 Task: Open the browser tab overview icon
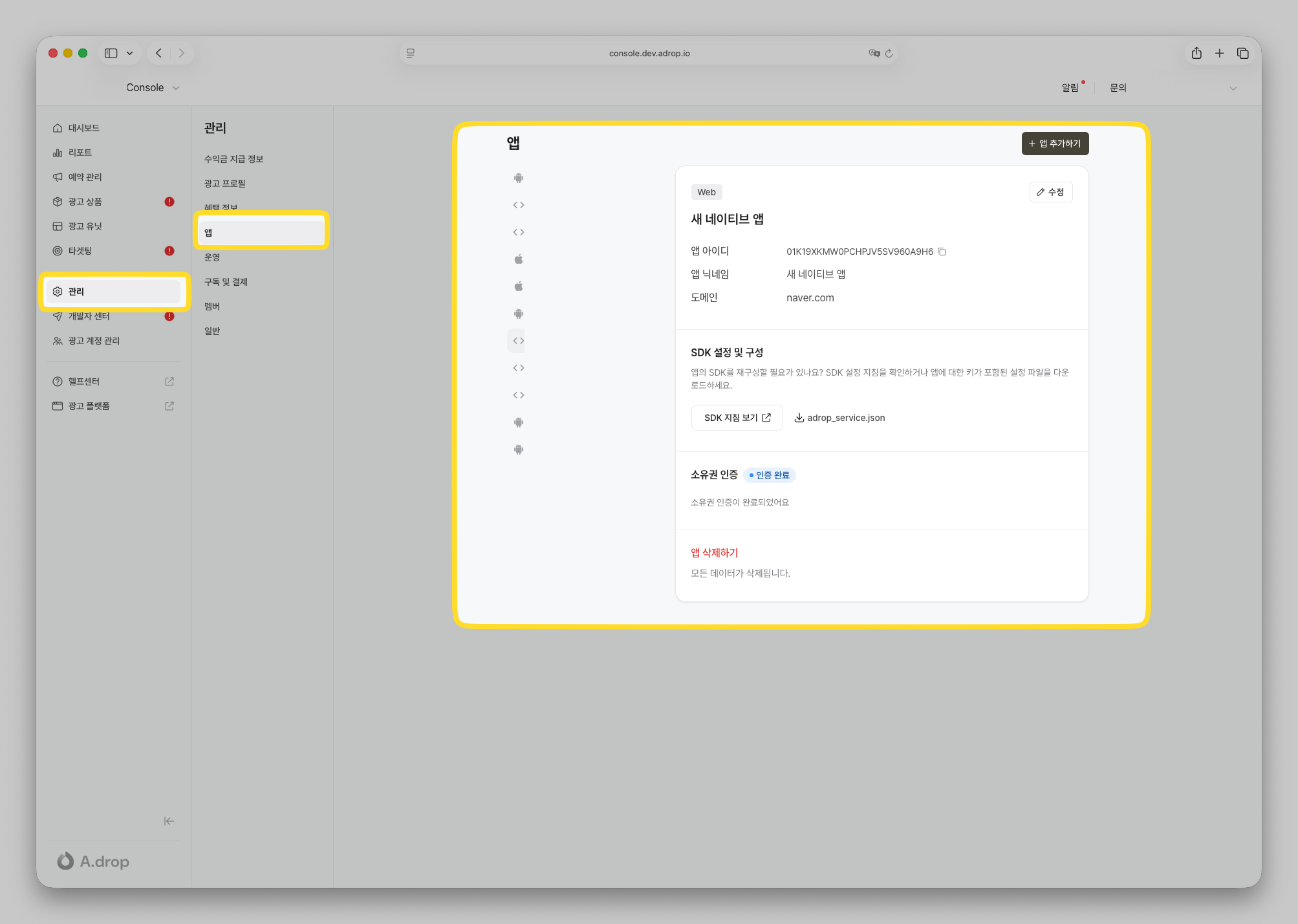click(x=1242, y=54)
